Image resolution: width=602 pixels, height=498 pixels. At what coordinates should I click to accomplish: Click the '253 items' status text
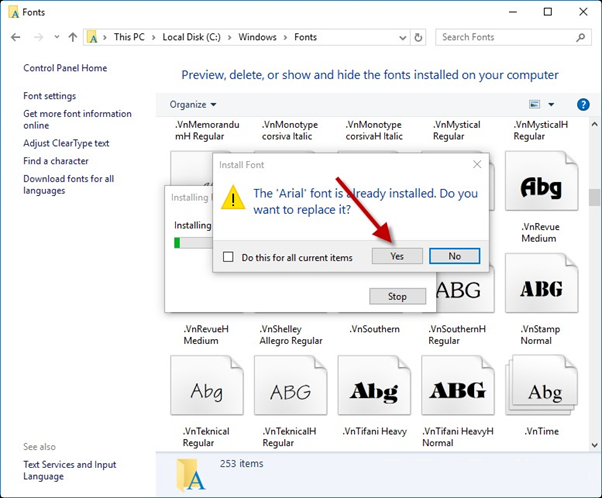[241, 463]
